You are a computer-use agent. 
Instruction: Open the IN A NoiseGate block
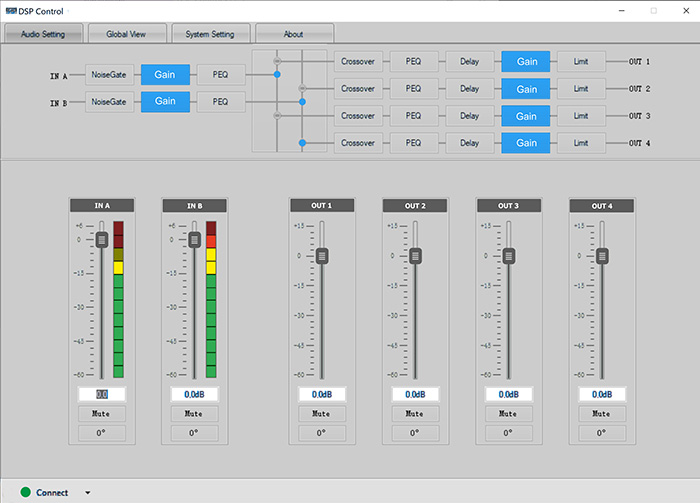109,75
